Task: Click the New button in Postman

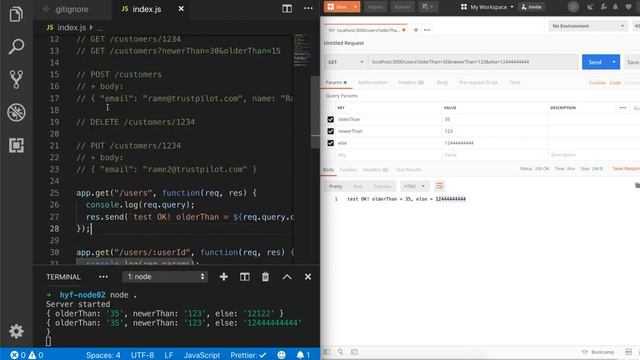Action: point(338,7)
